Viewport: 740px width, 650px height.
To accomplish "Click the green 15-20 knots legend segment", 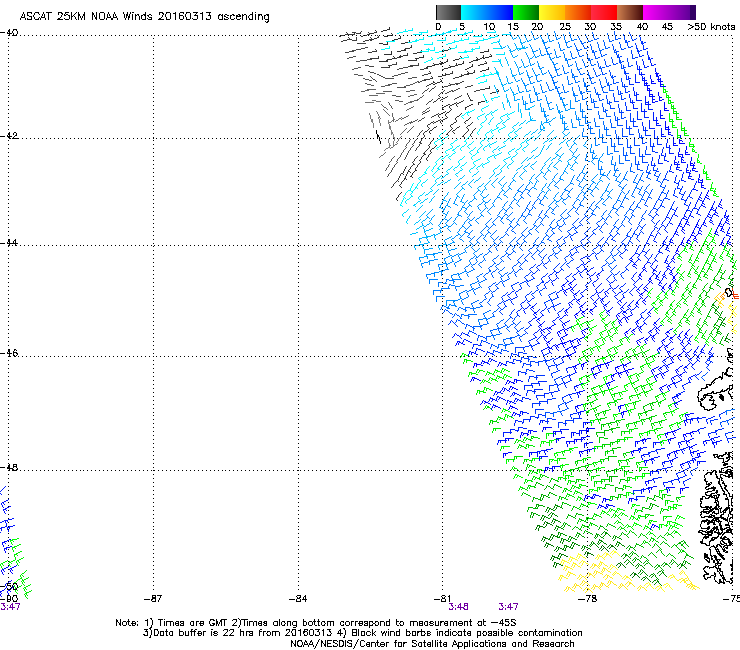I will [526, 12].
